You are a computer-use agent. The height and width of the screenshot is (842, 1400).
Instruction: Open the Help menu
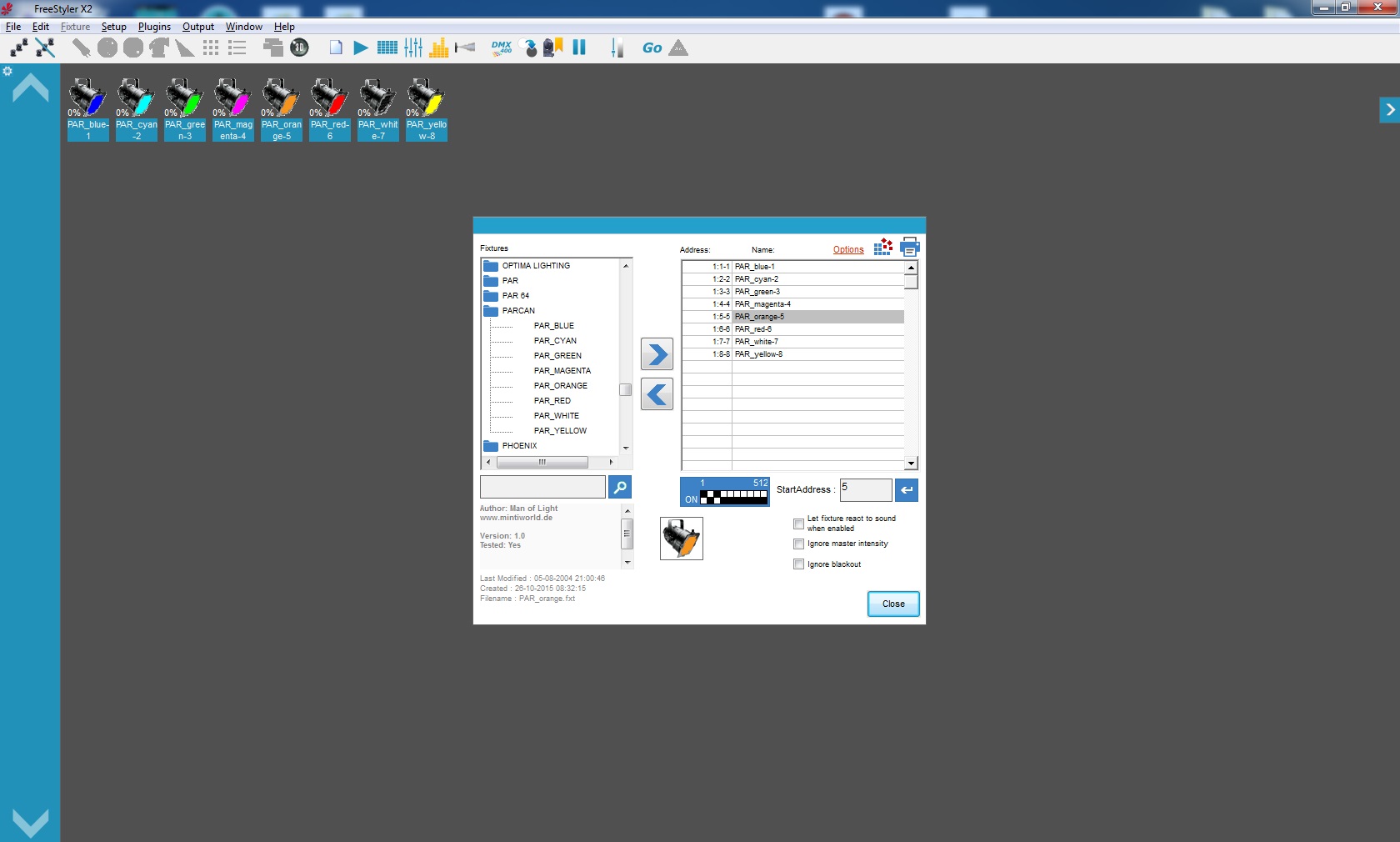click(284, 27)
